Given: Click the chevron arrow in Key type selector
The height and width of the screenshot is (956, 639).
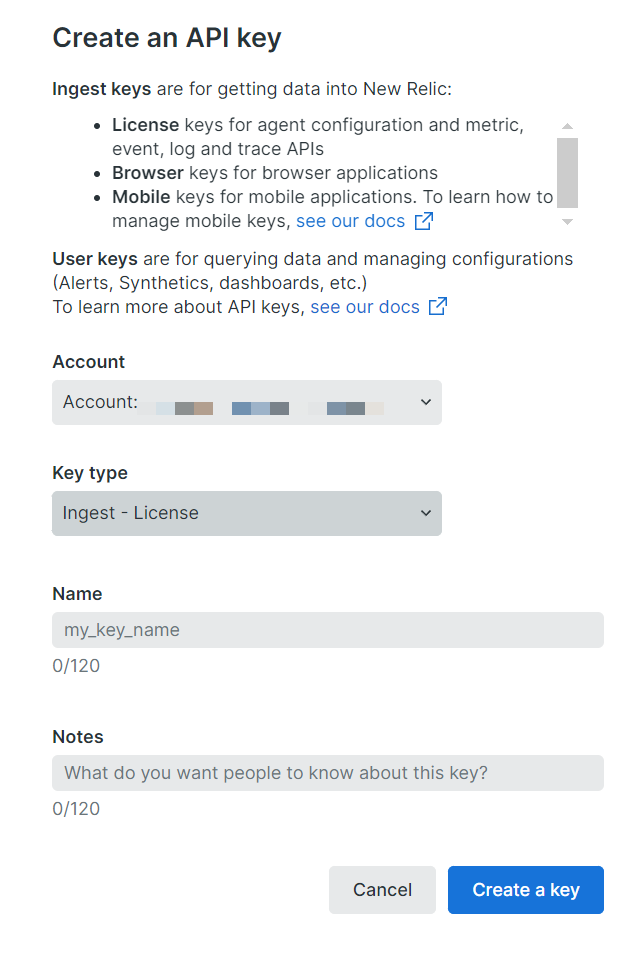Looking at the screenshot, I should pos(425,513).
